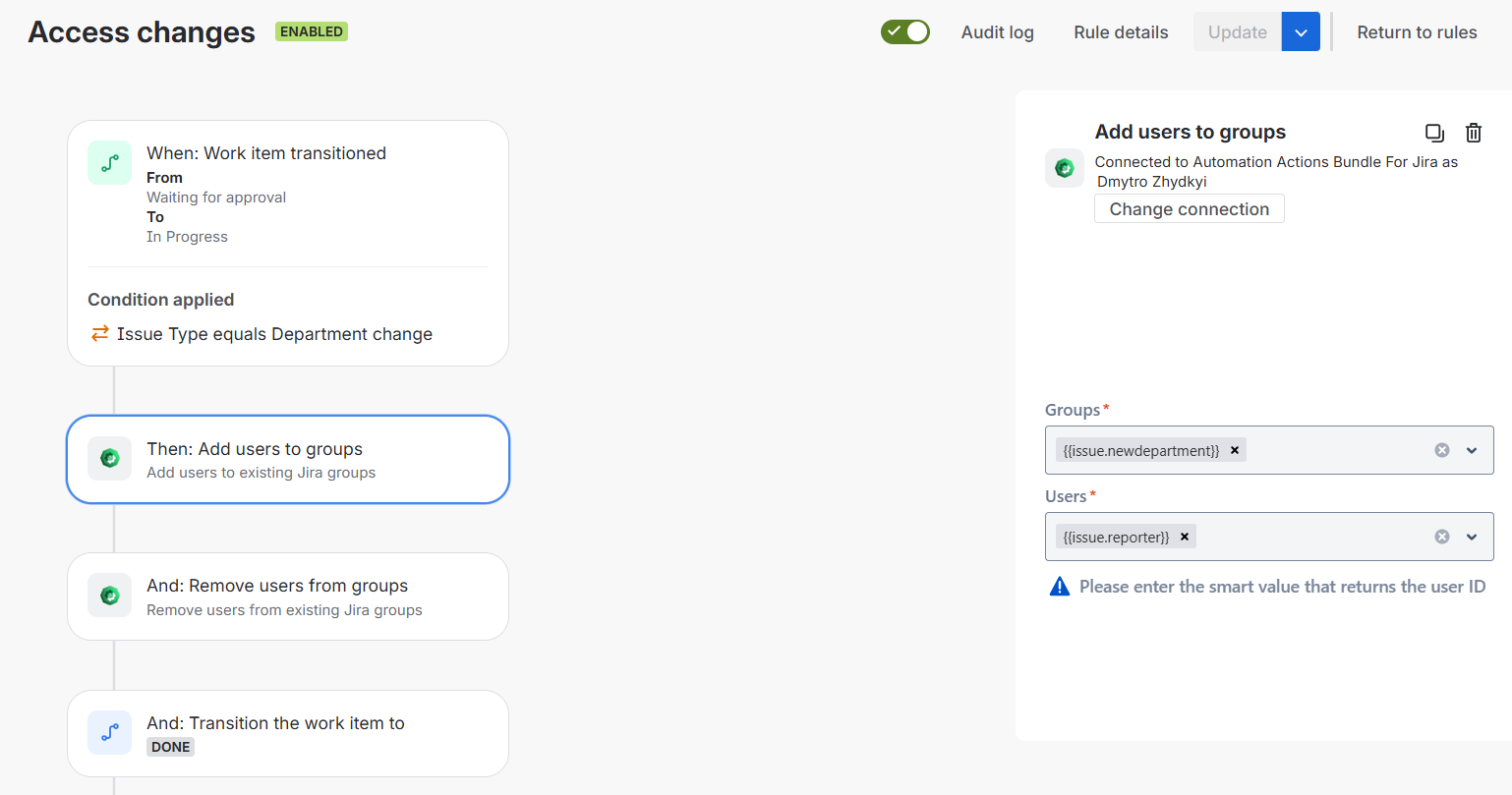Open the Groups dropdown
This screenshot has height=795, width=1512.
[x=1472, y=449]
